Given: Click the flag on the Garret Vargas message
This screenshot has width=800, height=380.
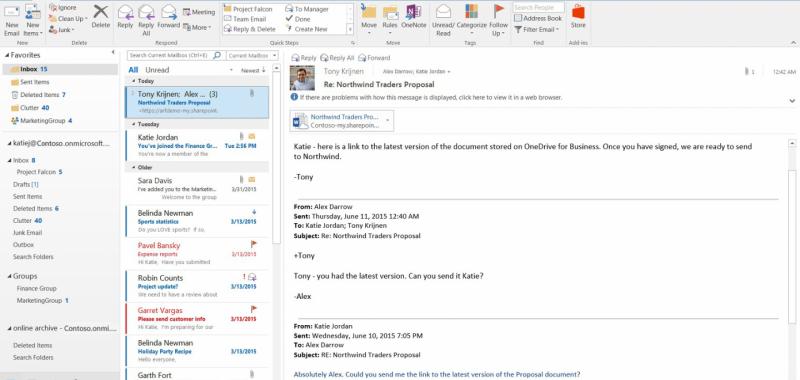Looking at the screenshot, I should (x=254, y=309).
